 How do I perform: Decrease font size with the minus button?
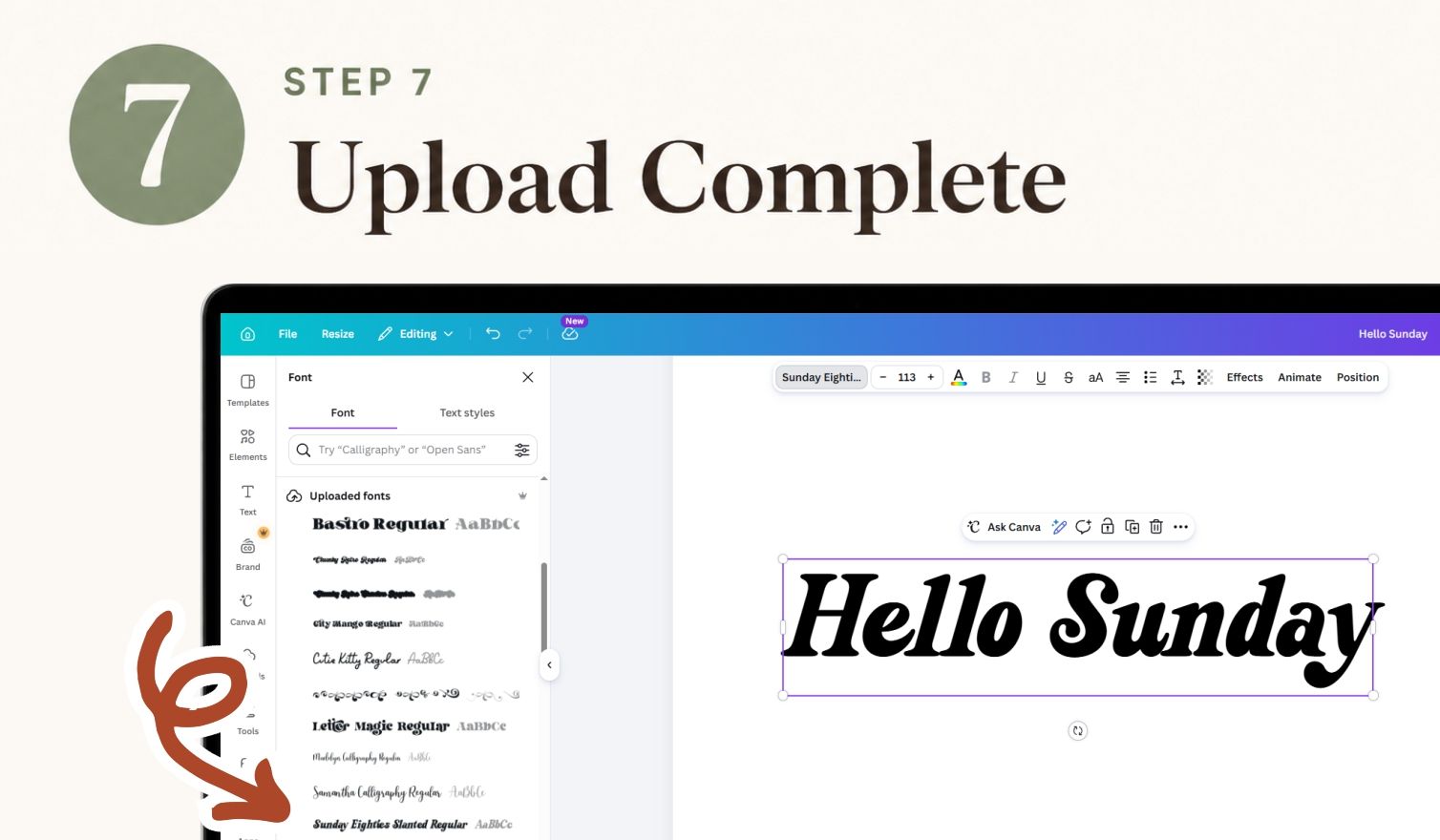(882, 377)
